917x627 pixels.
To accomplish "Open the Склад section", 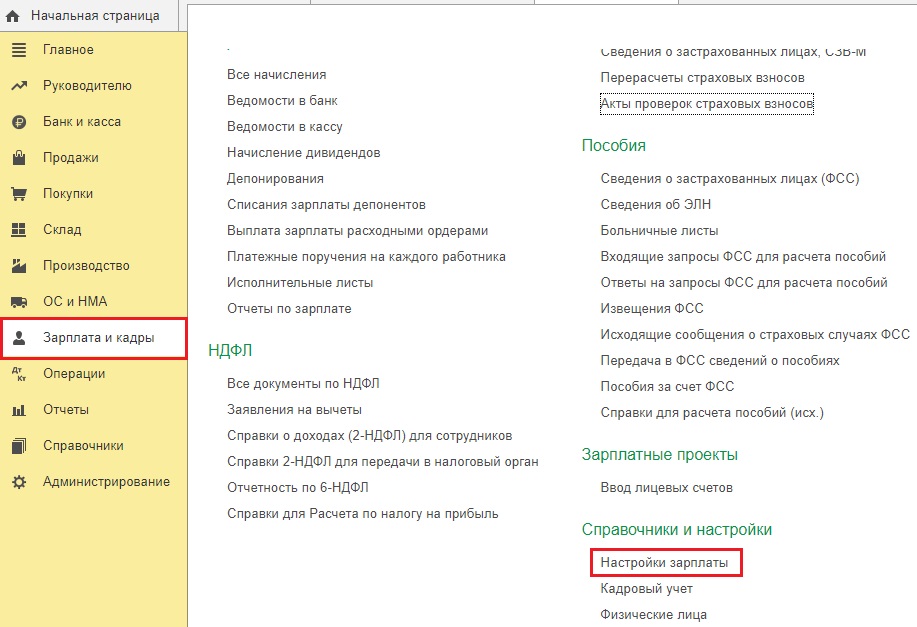I will point(94,230).
